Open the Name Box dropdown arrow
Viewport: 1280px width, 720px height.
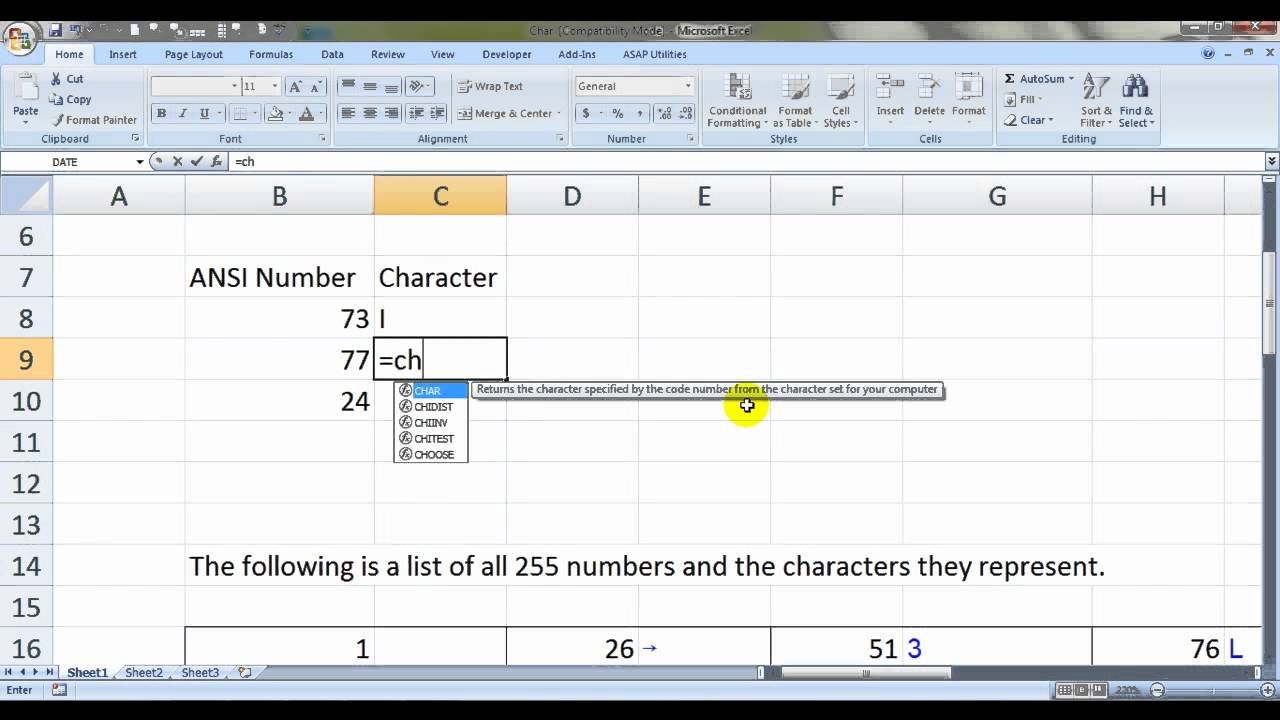pyautogui.click(x=140, y=161)
